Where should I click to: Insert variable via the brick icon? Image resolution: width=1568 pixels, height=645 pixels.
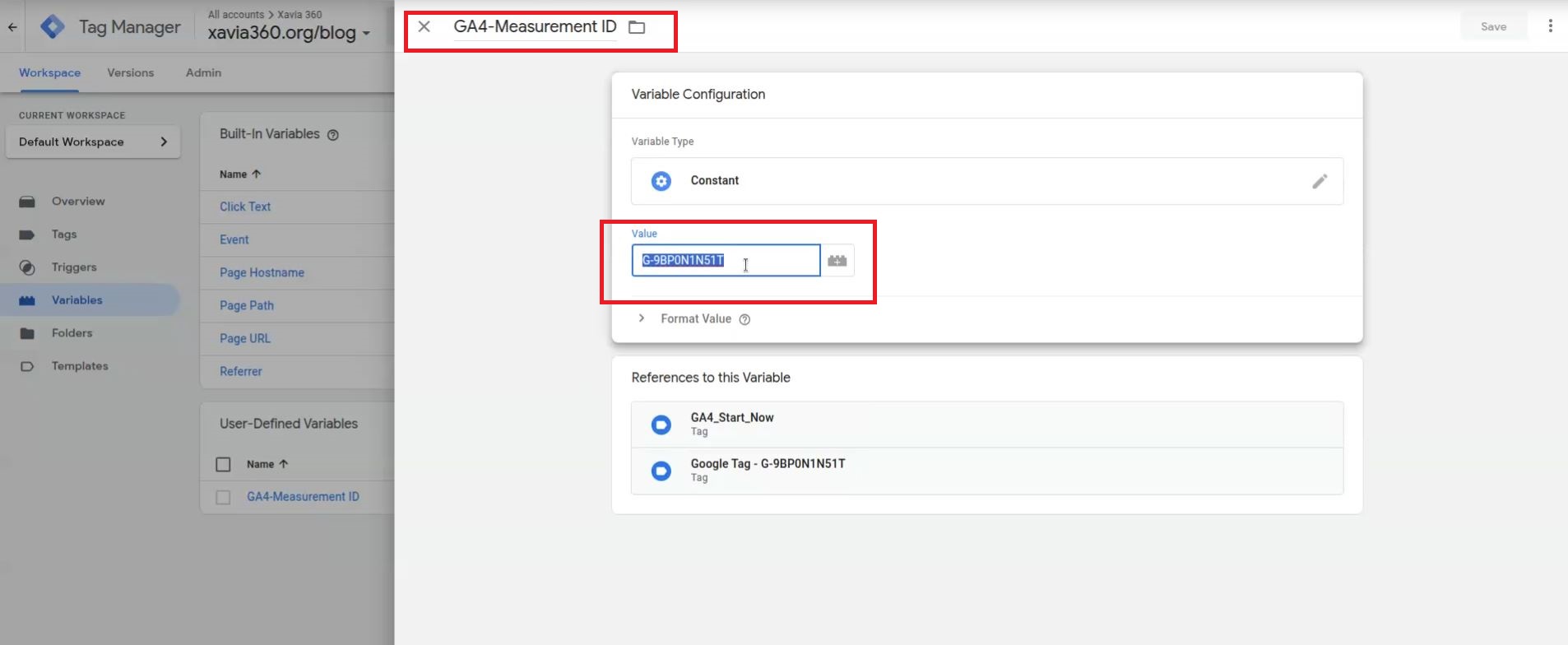click(x=837, y=261)
